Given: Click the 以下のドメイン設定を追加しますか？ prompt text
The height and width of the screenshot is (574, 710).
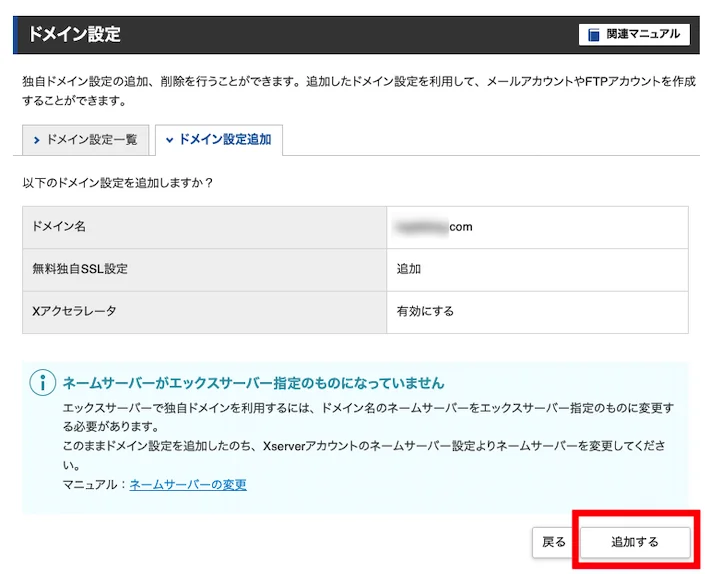Looking at the screenshot, I should pyautogui.click(x=117, y=183).
